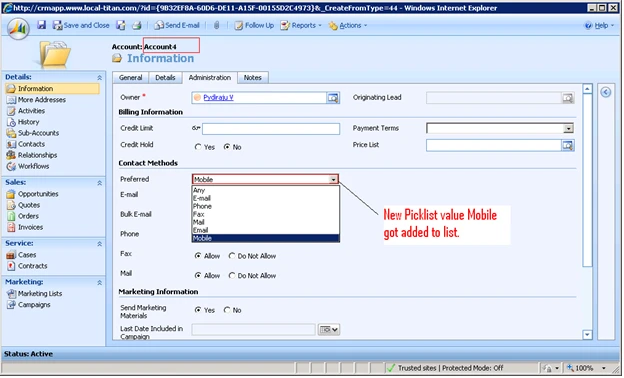
Task: Open the Payment Terms dropdown
Action: (x=568, y=129)
